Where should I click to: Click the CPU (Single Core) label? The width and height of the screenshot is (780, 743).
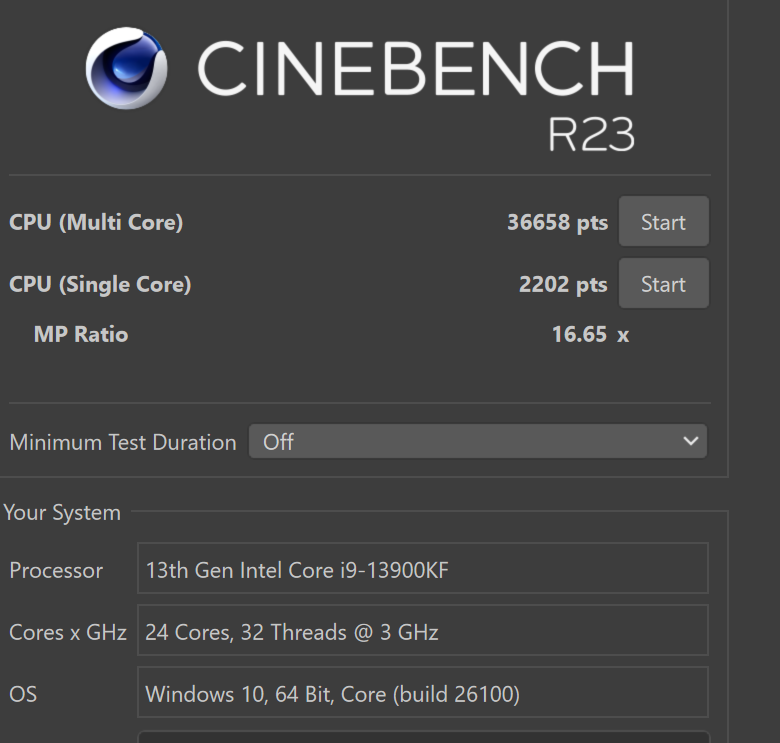coord(100,284)
